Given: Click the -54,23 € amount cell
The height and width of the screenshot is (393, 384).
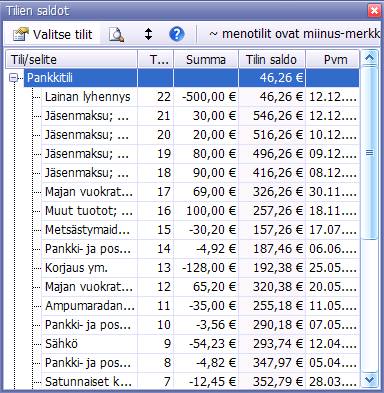Looking at the screenshot, I should pyautogui.click(x=206, y=344).
